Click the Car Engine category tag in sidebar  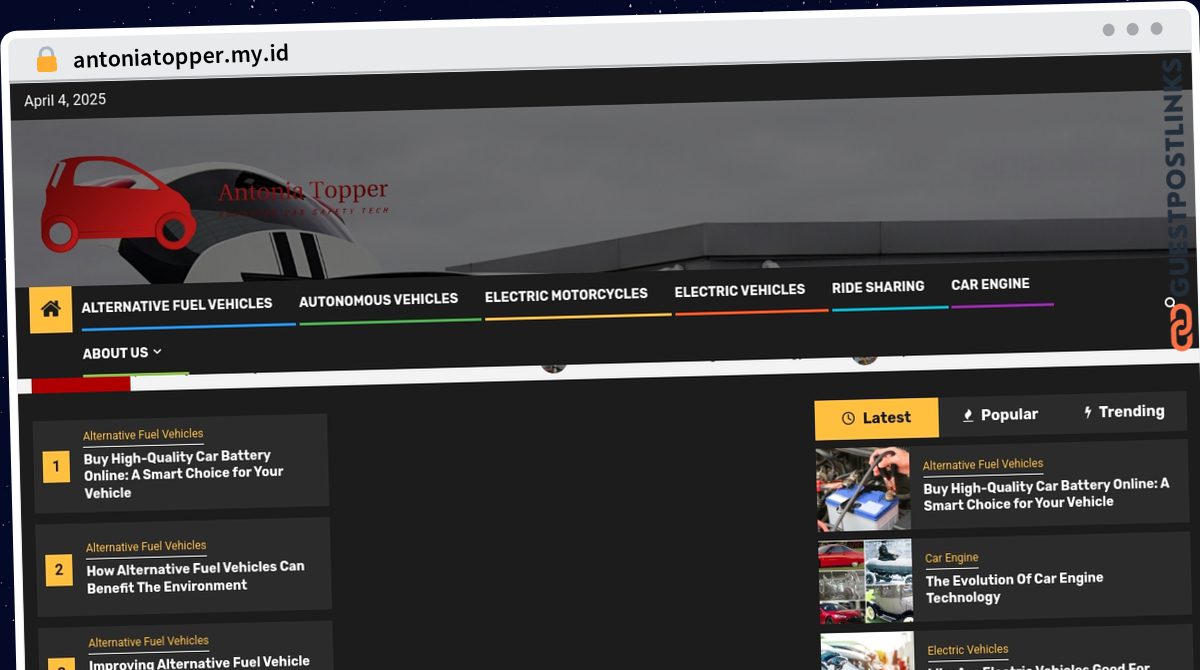click(952, 558)
